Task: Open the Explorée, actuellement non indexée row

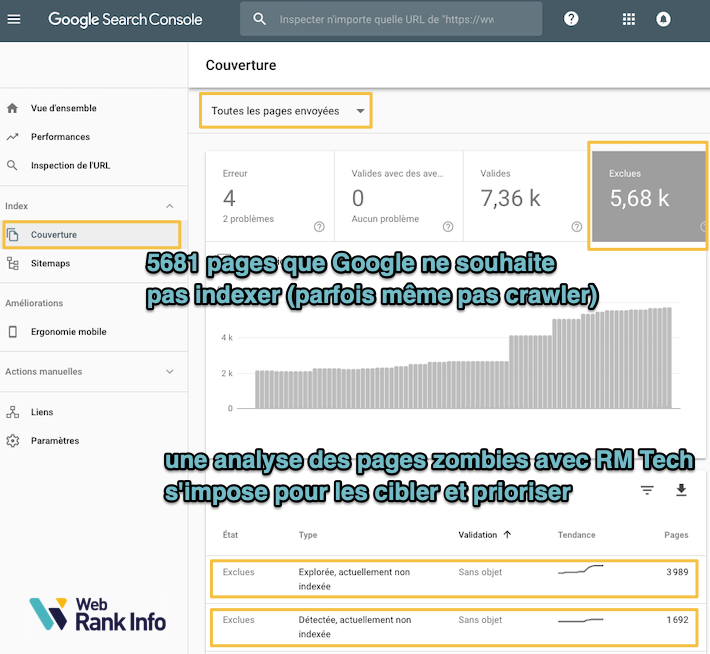Action: [454, 579]
